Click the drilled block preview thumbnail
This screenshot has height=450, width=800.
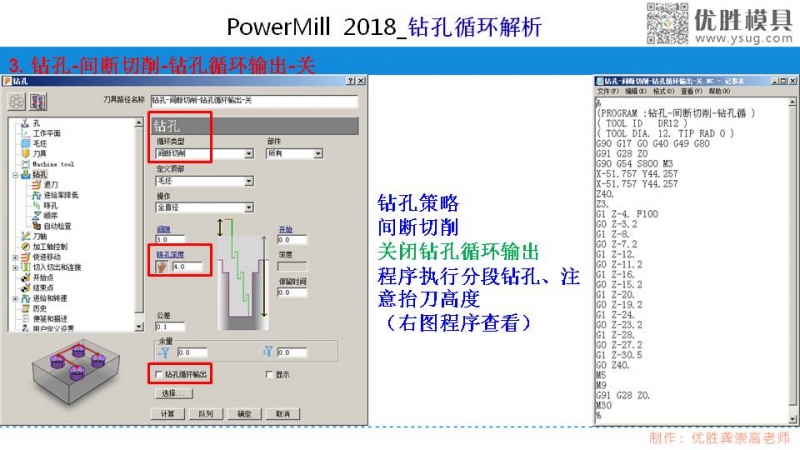(76, 371)
